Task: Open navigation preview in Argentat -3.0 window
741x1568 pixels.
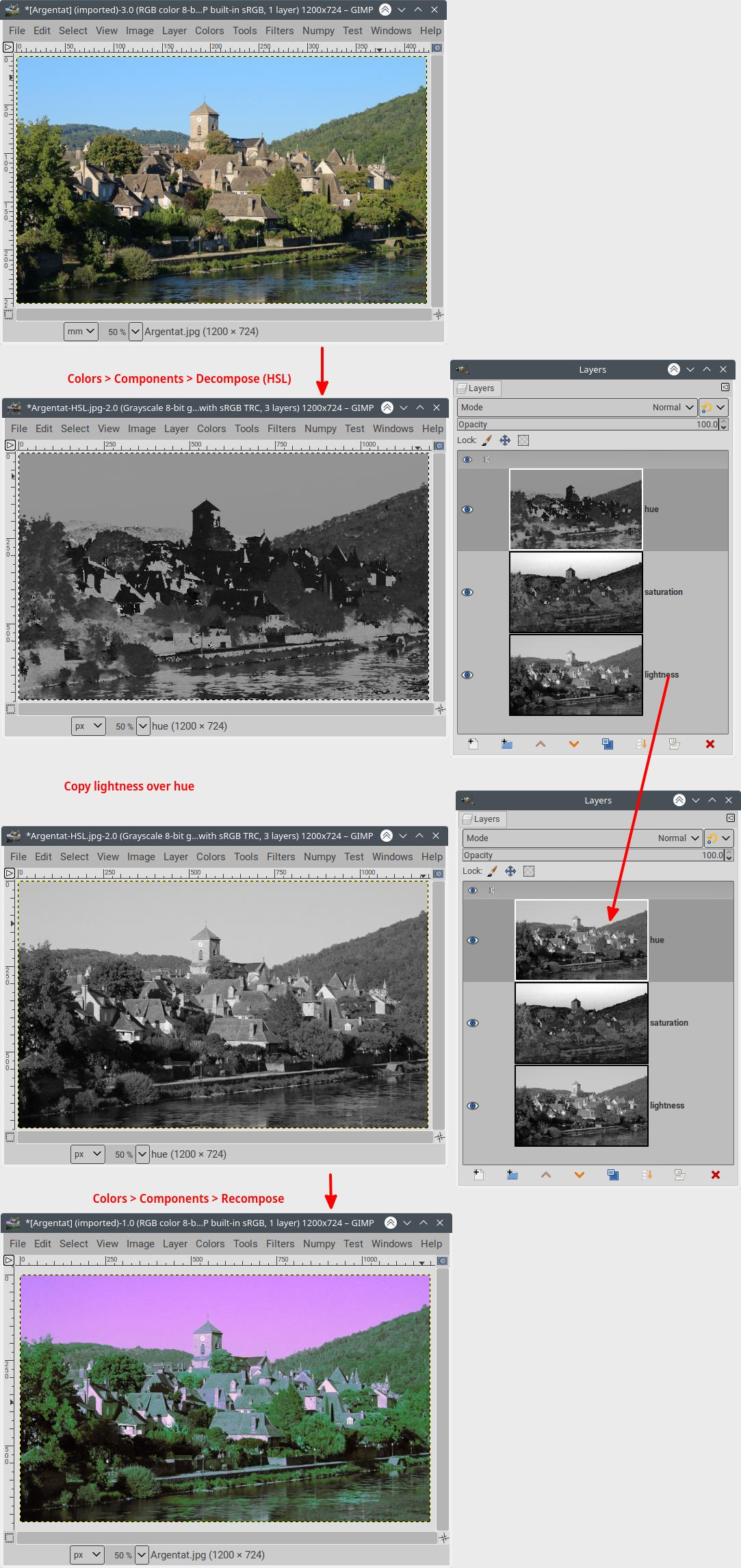Action: (439, 315)
